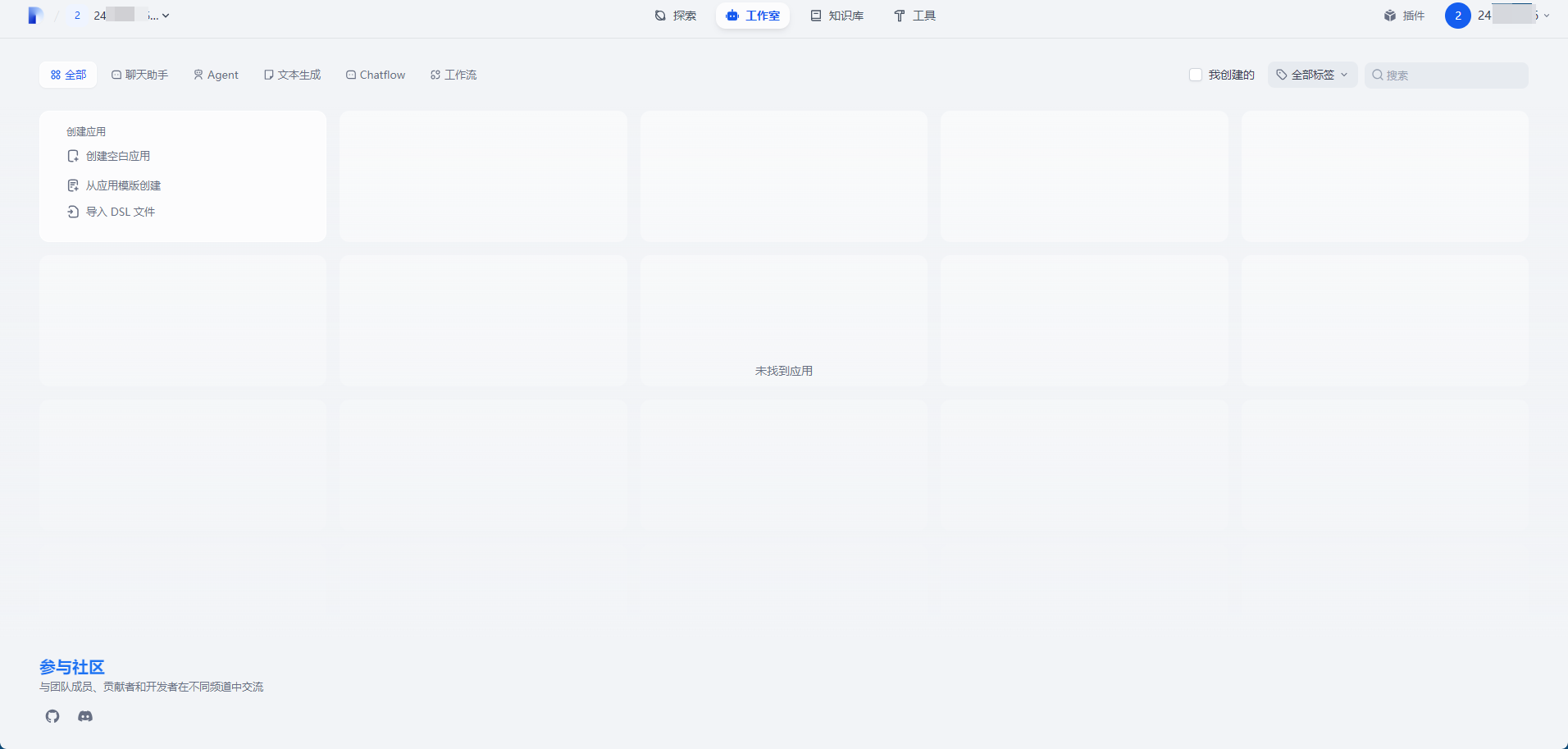Viewport: 1568px width, 749px height.
Task: Click the 参与社区 heading text
Action: pyautogui.click(x=72, y=667)
